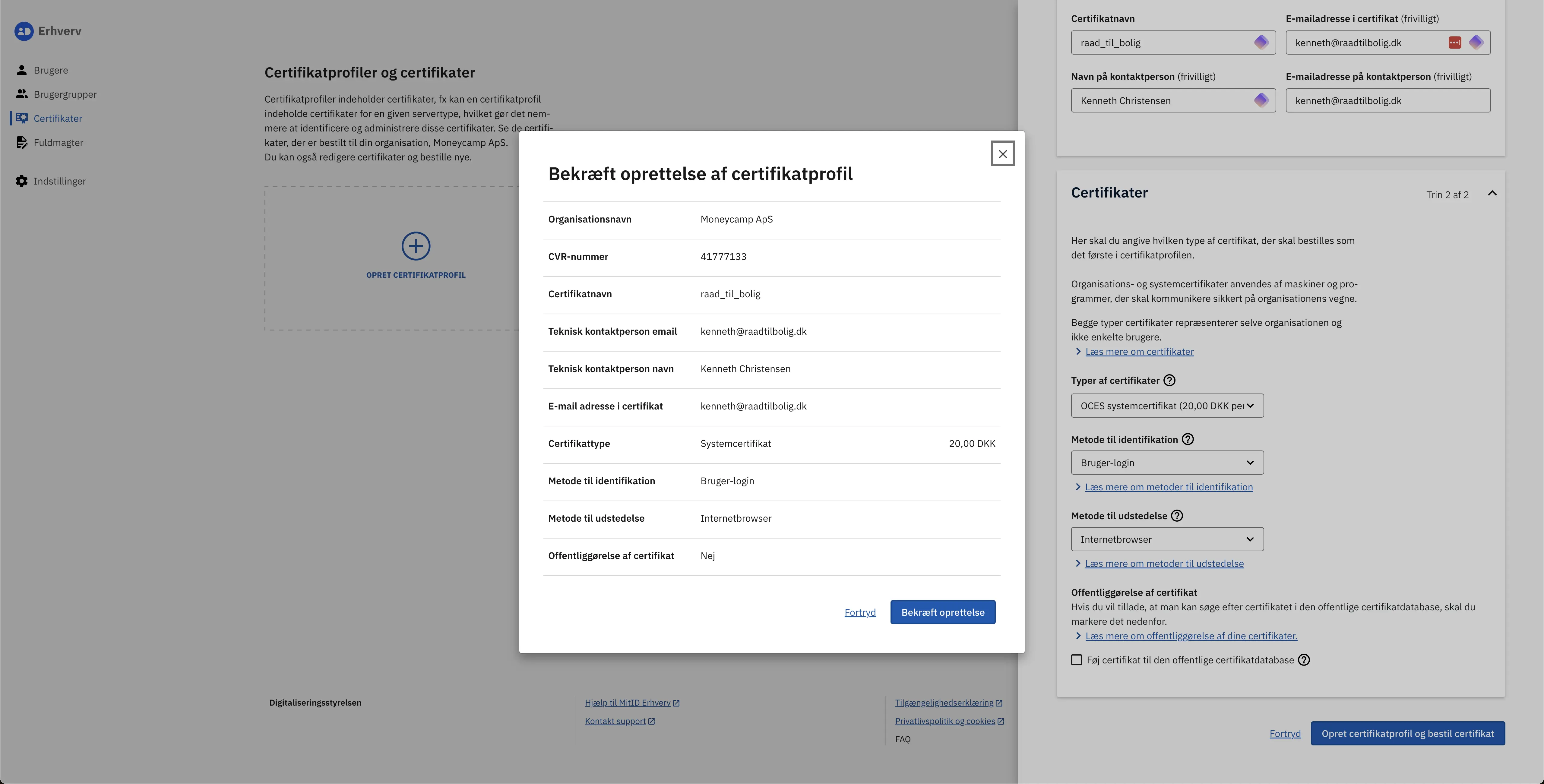Open Brugergrupper in the sidebar

click(x=65, y=94)
